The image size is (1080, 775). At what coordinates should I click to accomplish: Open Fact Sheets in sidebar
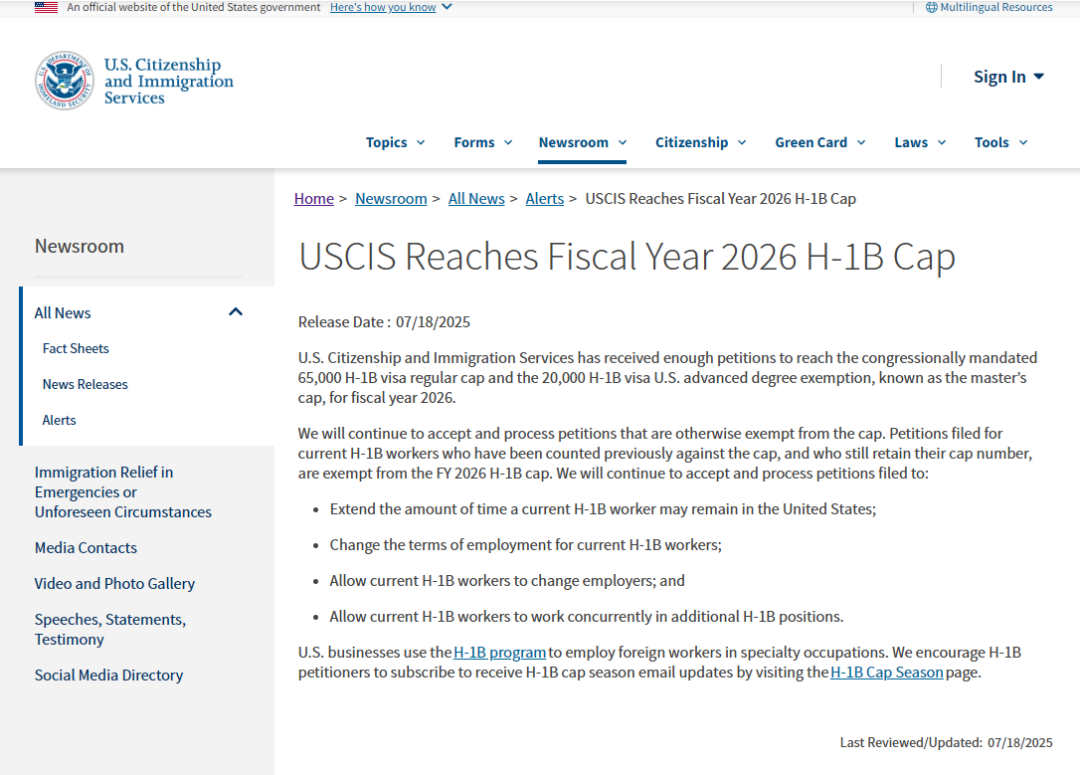click(x=76, y=349)
